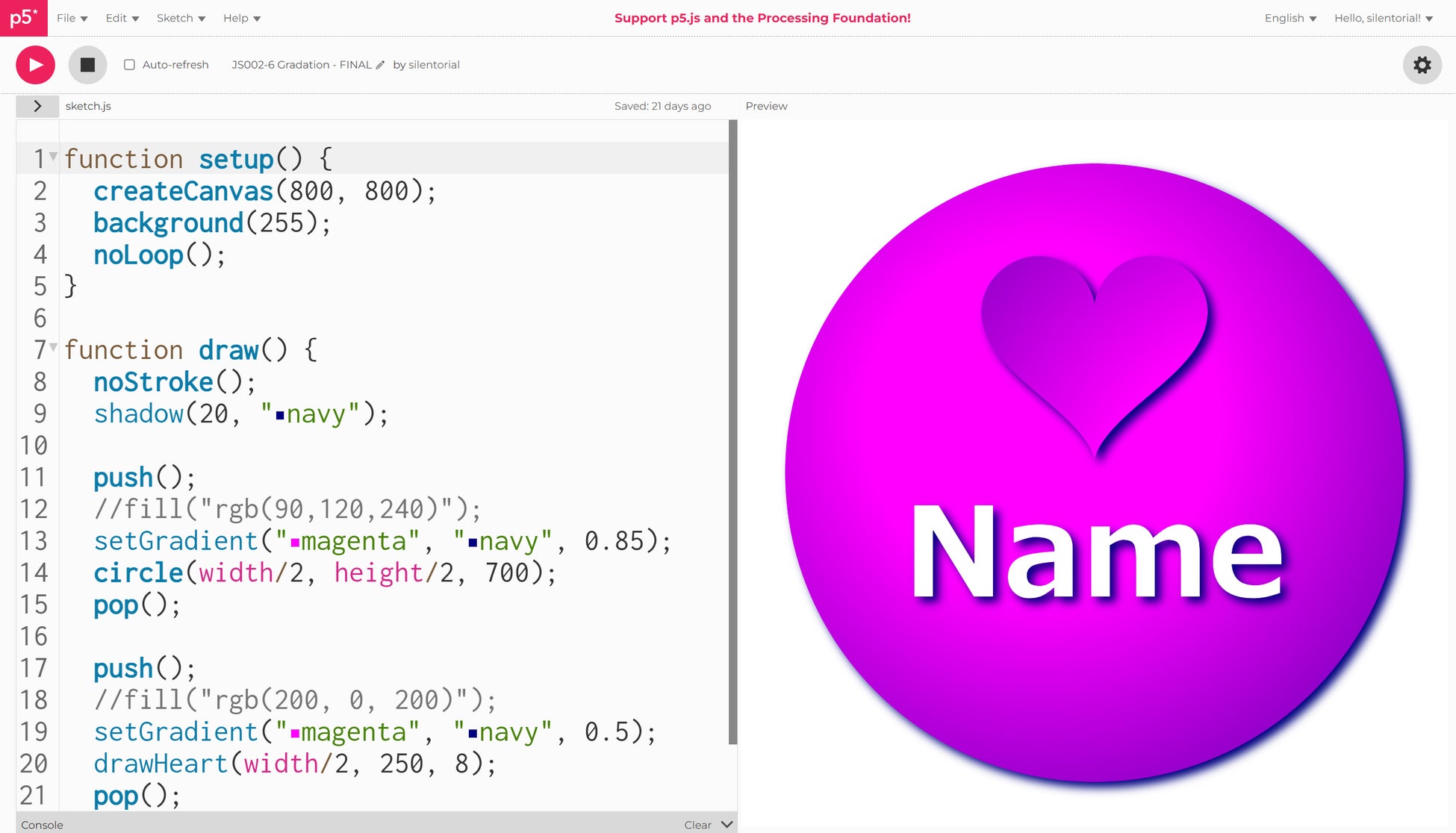Open the Help menu
Viewport: 1456px width, 833px height.
pyautogui.click(x=241, y=18)
